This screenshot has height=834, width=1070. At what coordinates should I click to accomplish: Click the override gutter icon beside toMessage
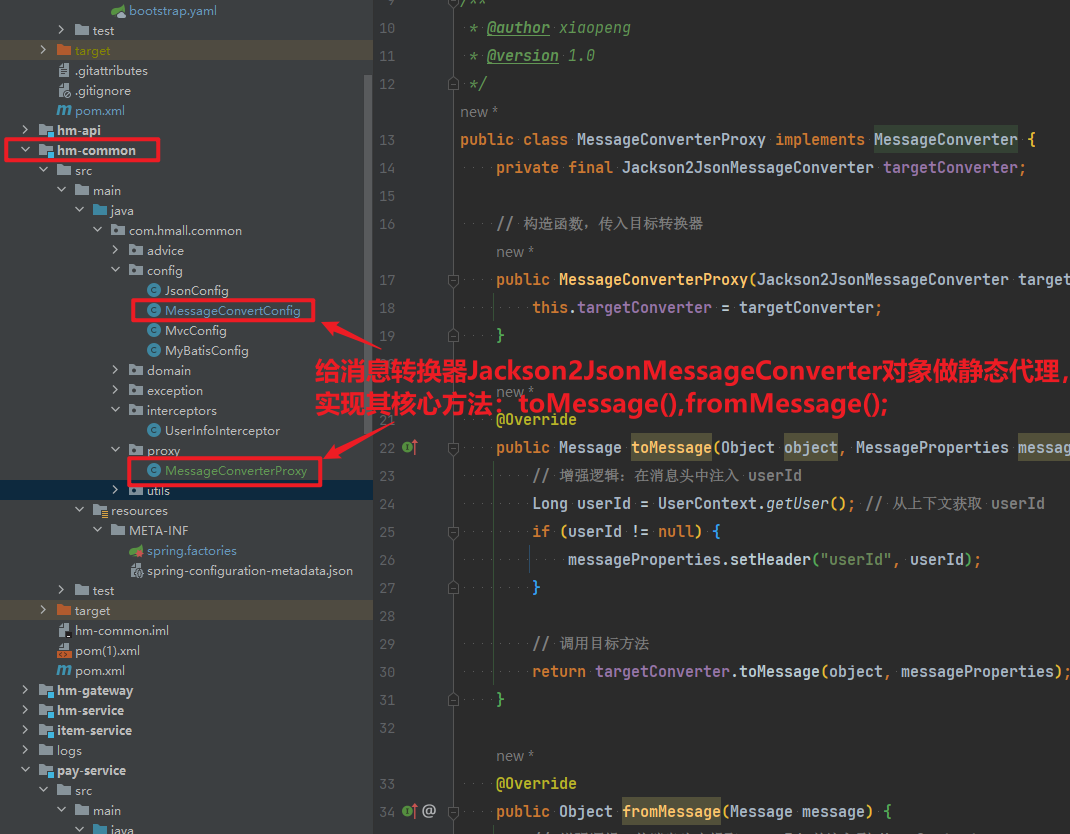(x=409, y=448)
